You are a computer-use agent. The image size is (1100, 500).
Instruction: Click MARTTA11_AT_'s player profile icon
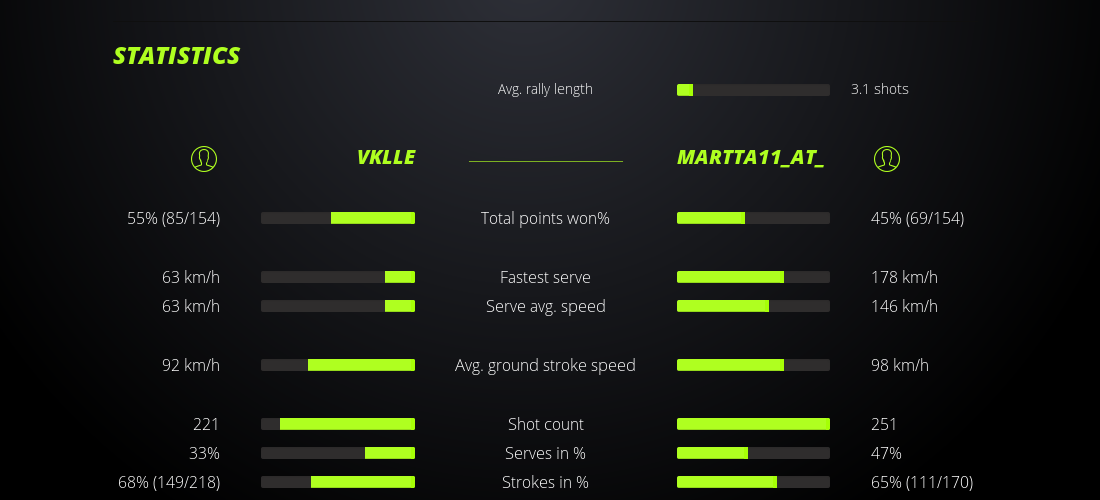pos(887,158)
